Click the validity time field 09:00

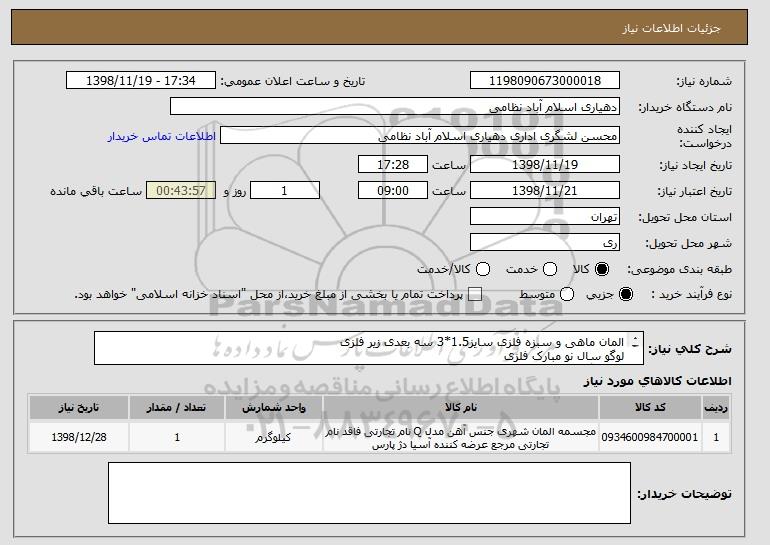click(x=393, y=191)
